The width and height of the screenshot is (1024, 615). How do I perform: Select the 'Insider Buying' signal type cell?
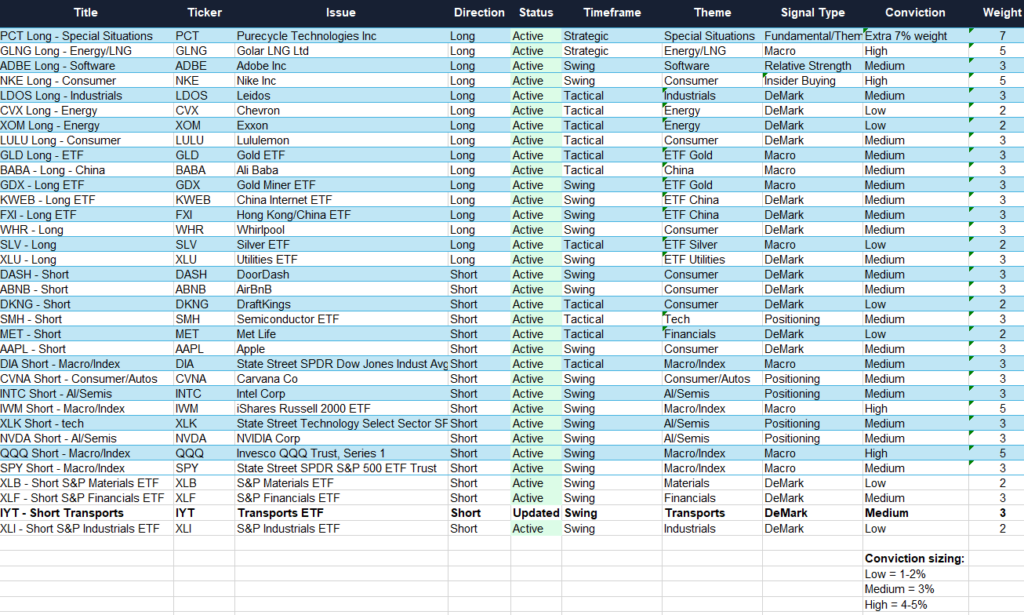coord(812,81)
